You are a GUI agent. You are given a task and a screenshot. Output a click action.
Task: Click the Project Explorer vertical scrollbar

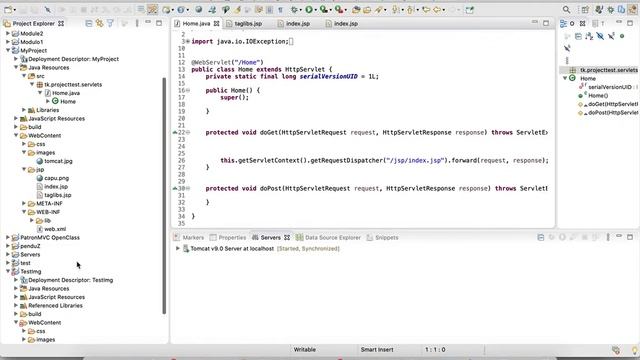point(164,196)
